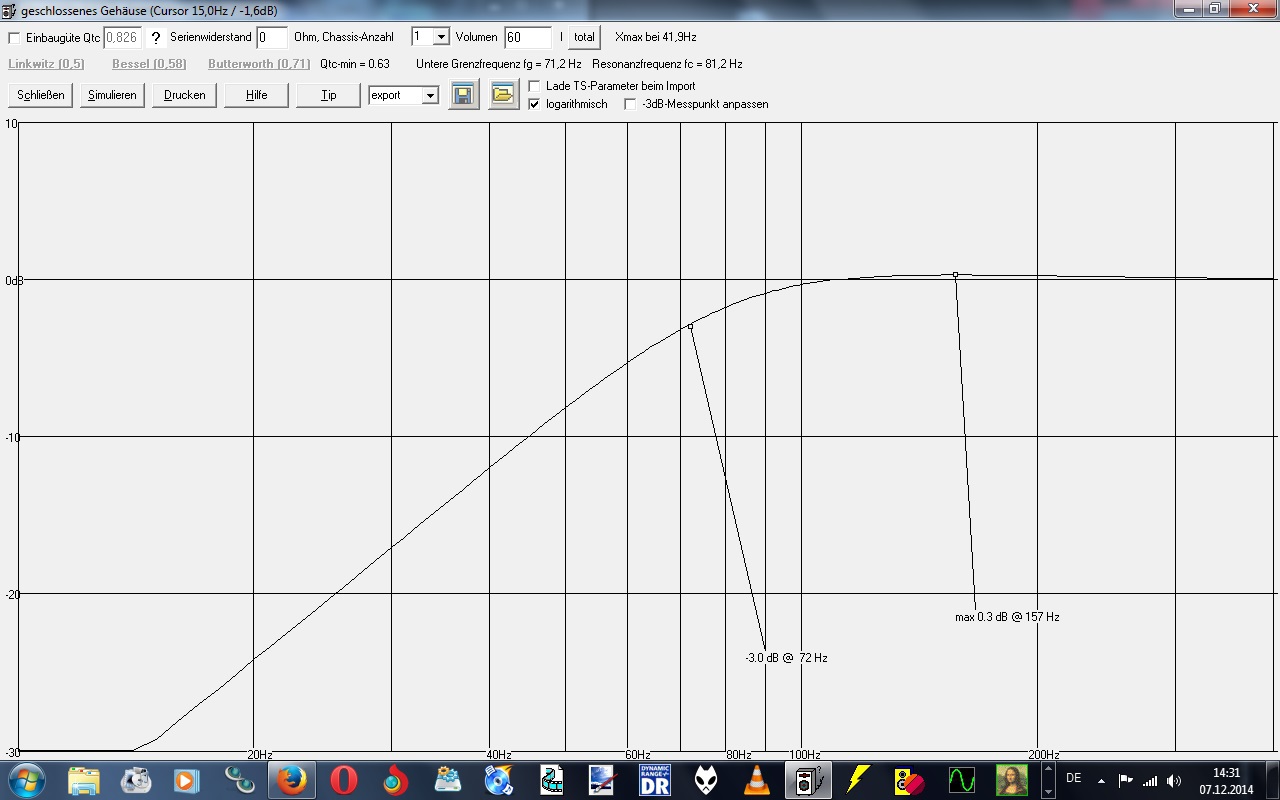
Task: Click the Drucken button
Action: [185, 95]
